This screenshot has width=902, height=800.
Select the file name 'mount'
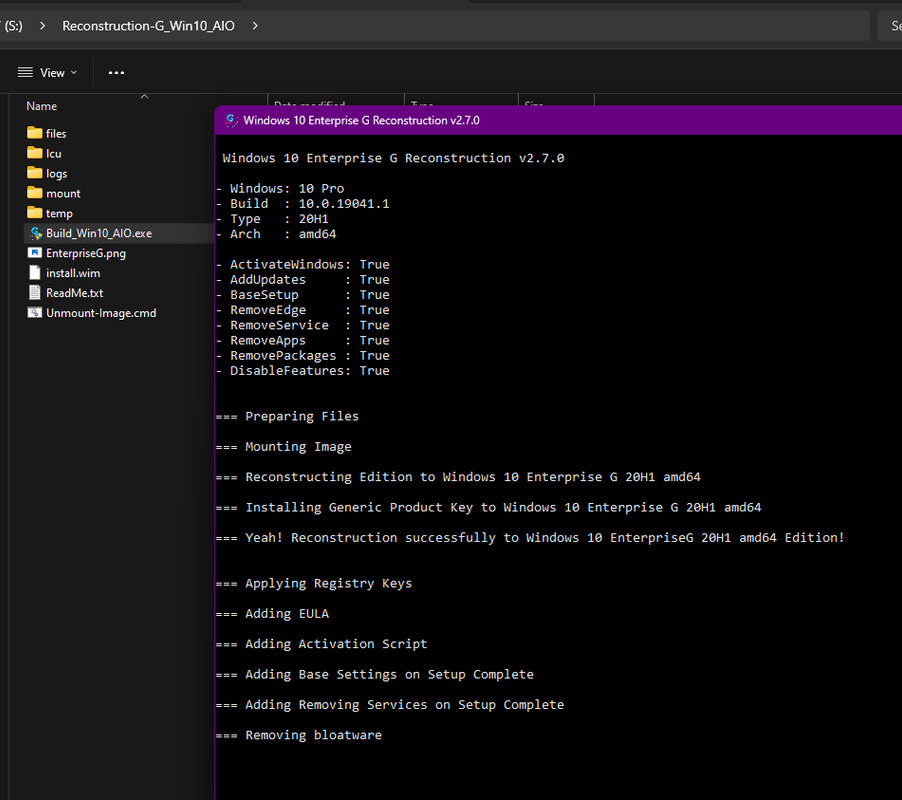63,193
